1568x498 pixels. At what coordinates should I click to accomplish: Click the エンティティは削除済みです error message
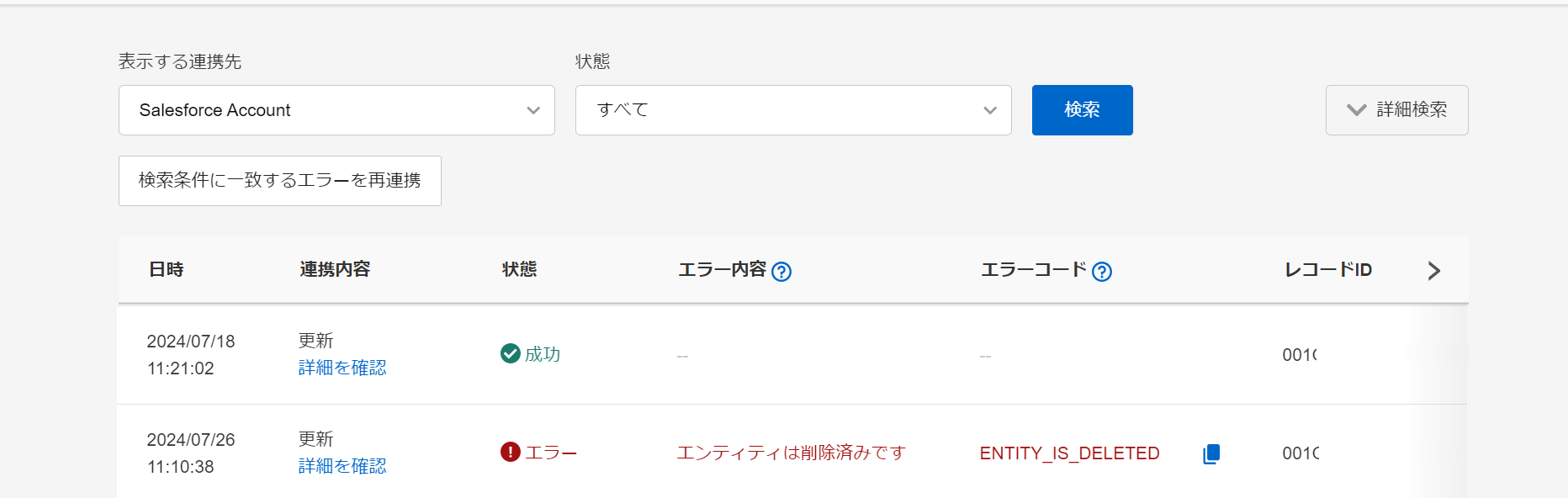792,453
